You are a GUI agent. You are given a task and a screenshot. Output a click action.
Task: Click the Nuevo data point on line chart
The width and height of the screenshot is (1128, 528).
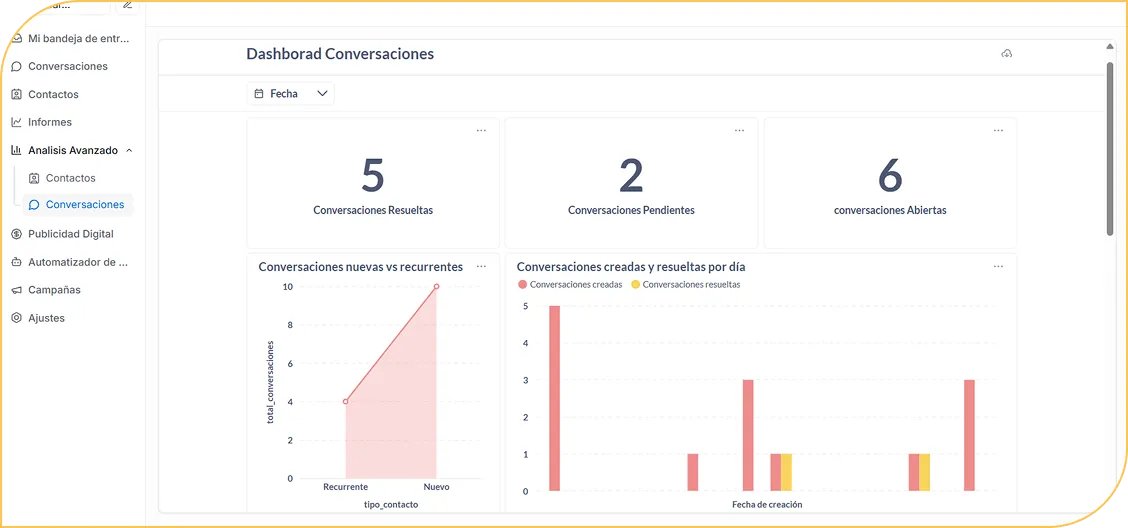(x=436, y=287)
